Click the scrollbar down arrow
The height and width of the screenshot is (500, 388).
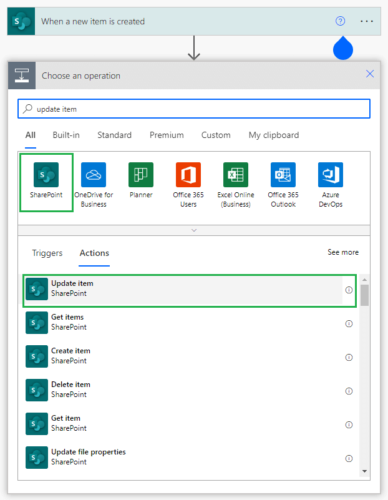tap(365, 471)
